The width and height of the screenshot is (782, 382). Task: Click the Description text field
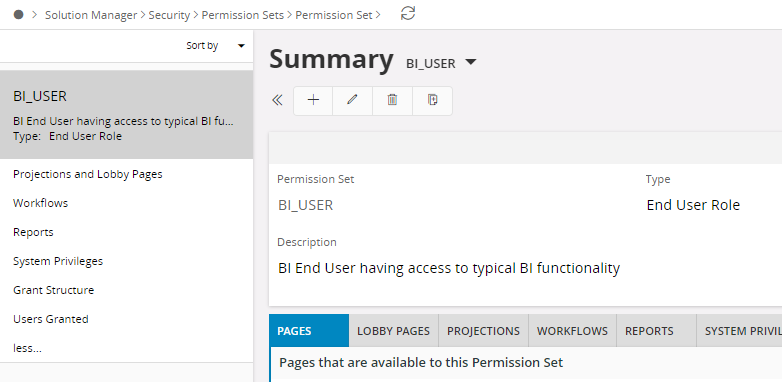449,268
